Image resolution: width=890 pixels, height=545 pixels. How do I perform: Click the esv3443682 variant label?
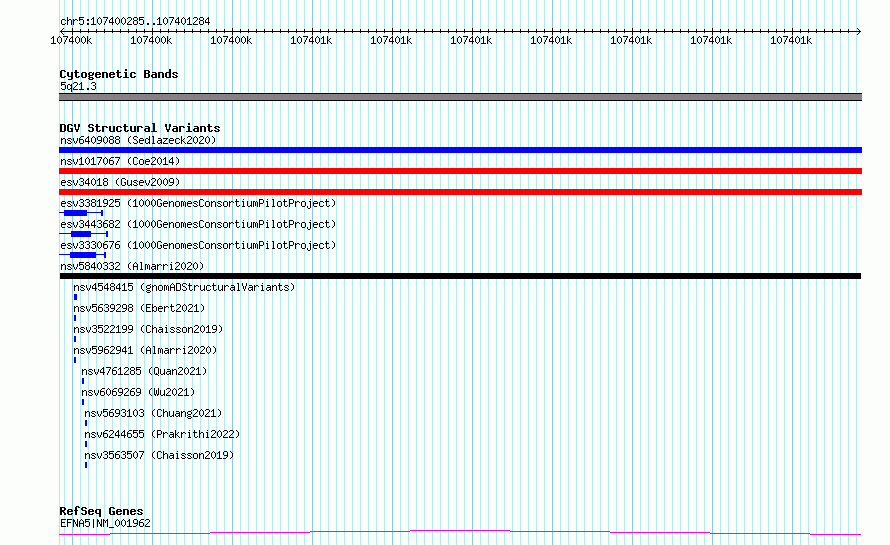[x=198, y=224]
